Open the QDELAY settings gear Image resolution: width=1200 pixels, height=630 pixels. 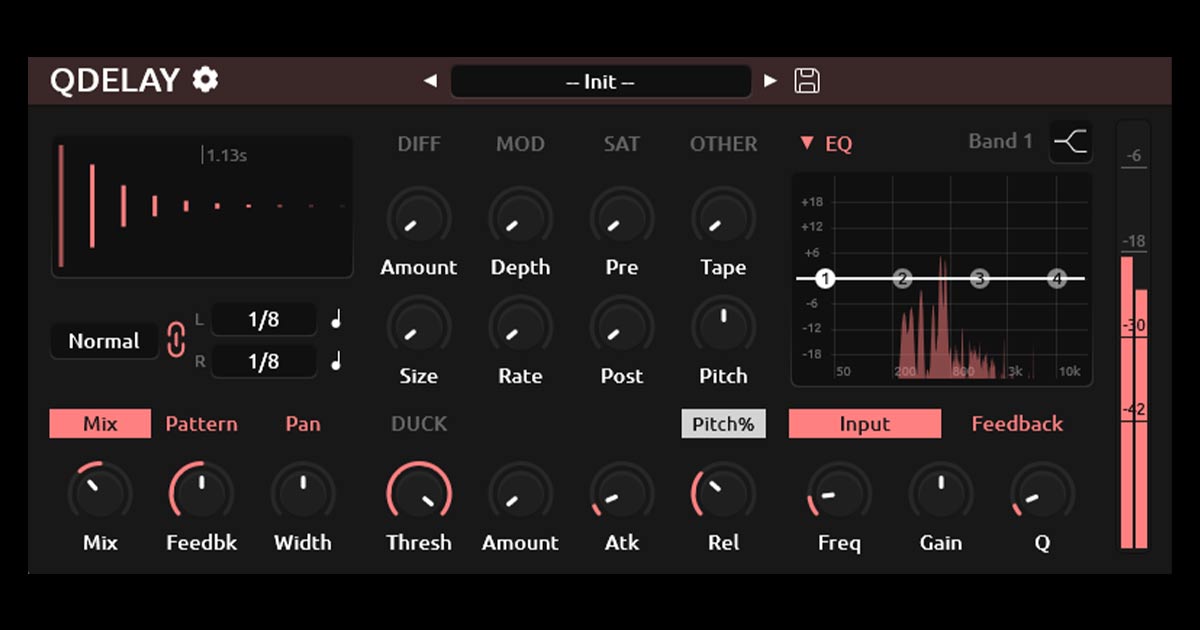pos(205,80)
